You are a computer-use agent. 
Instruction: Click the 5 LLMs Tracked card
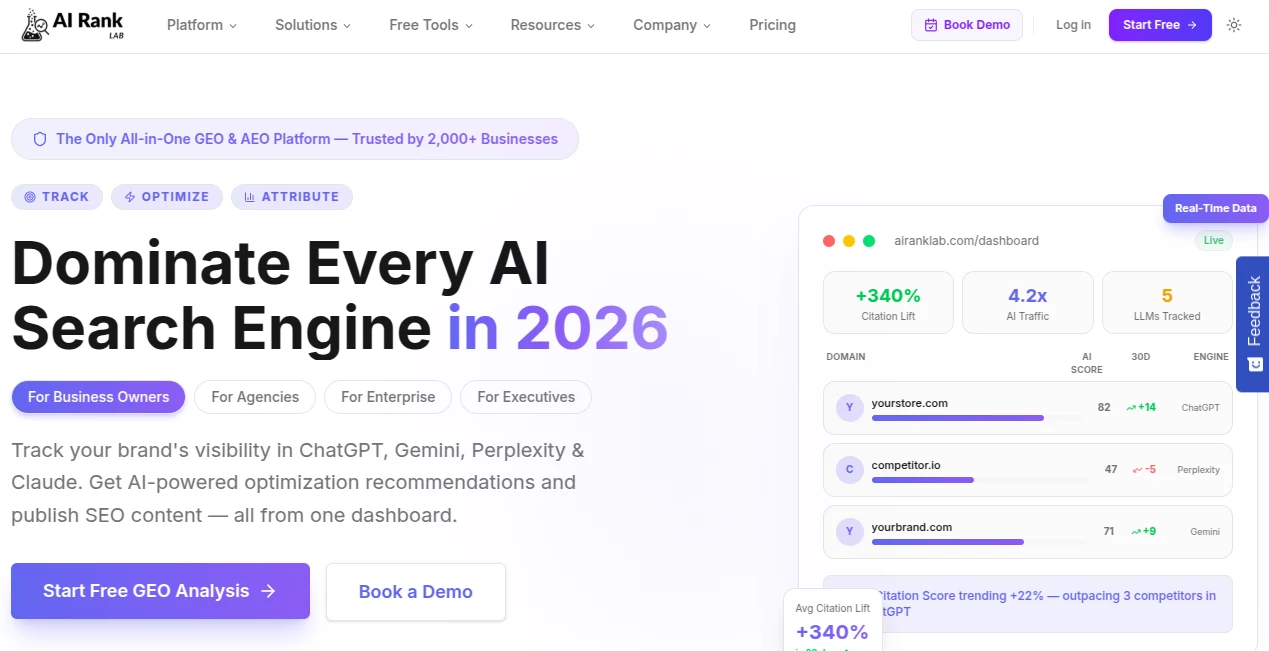click(1167, 303)
